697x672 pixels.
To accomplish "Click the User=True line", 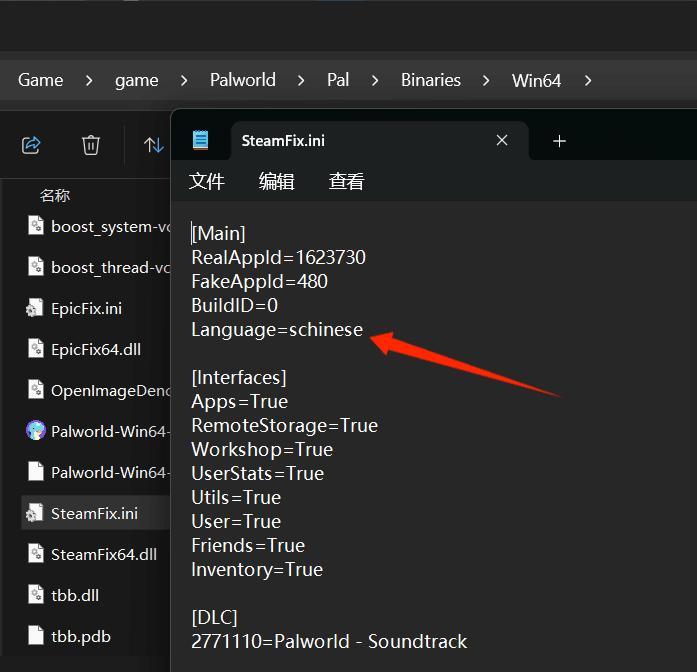I will coord(236,522).
